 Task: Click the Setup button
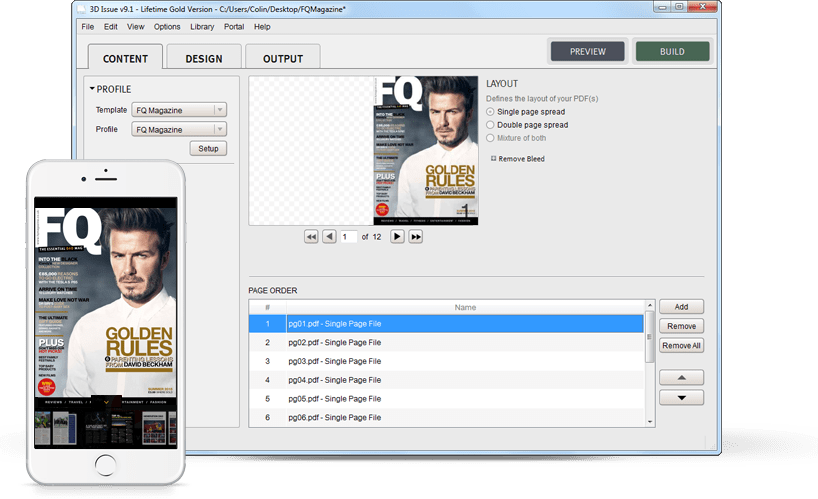[208, 149]
